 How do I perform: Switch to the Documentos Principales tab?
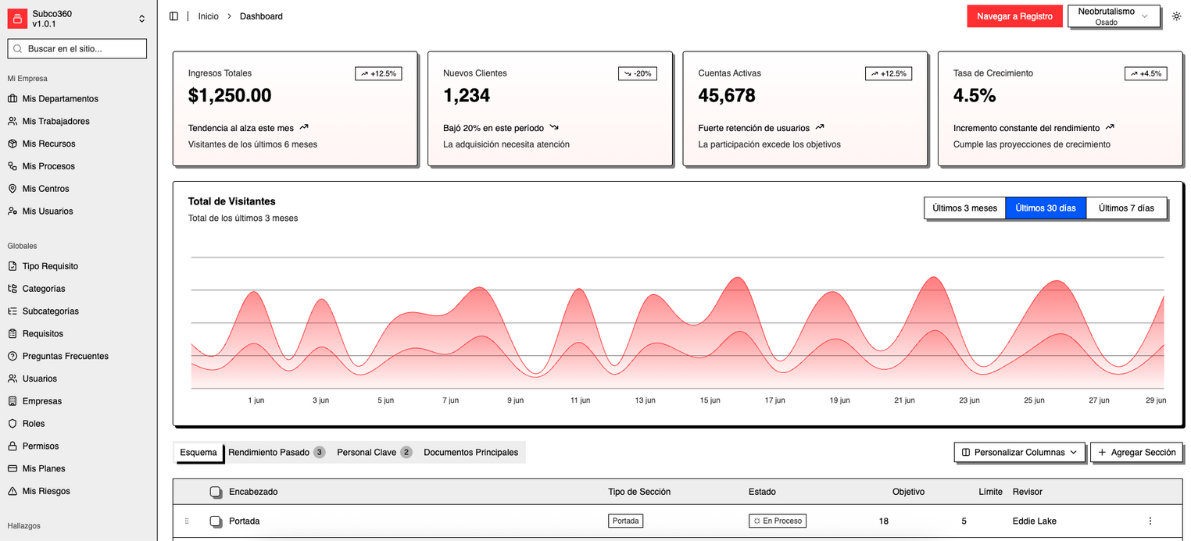coord(471,452)
